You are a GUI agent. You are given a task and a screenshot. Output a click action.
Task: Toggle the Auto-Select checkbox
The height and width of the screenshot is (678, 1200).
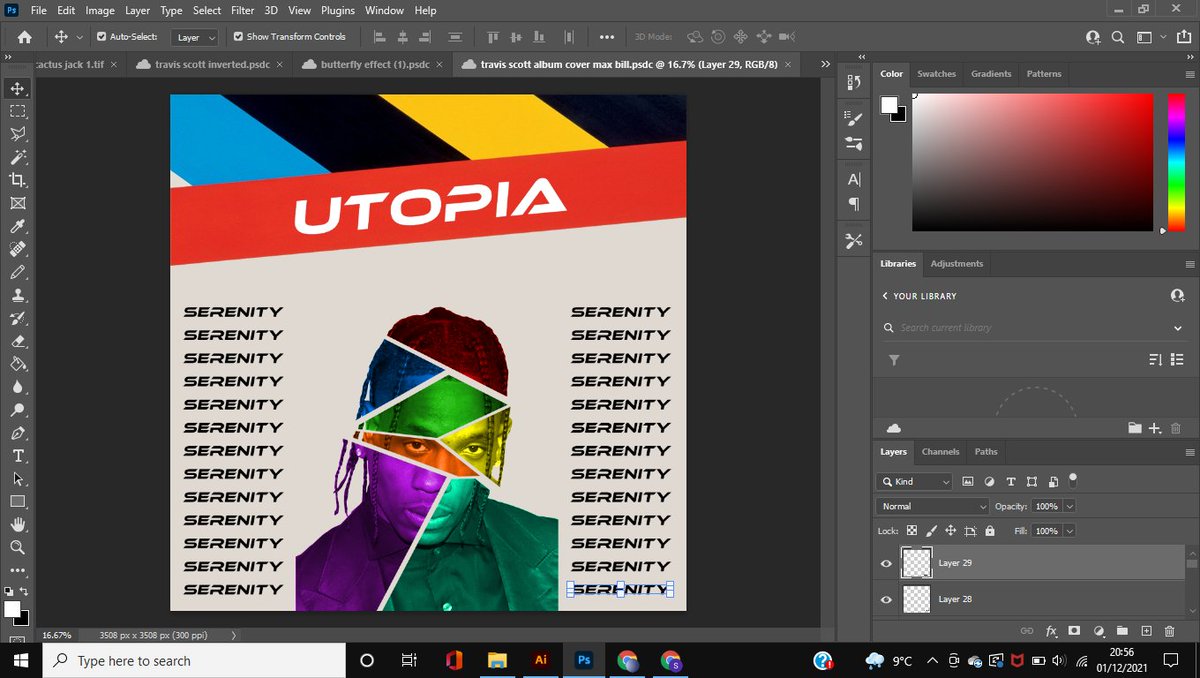click(101, 37)
